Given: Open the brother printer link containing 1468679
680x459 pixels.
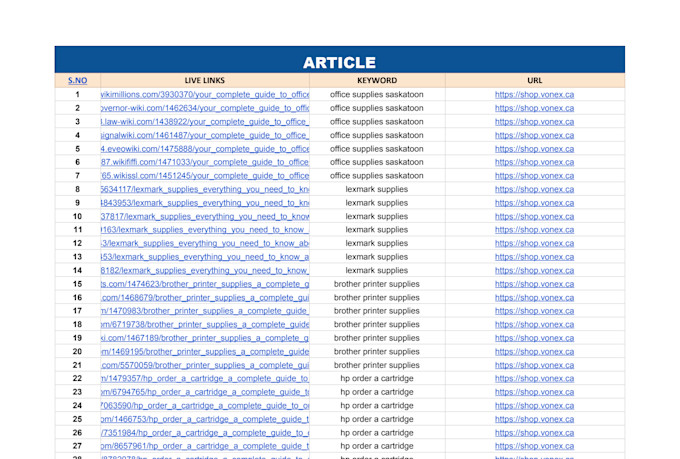Looking at the screenshot, I should (205, 298).
